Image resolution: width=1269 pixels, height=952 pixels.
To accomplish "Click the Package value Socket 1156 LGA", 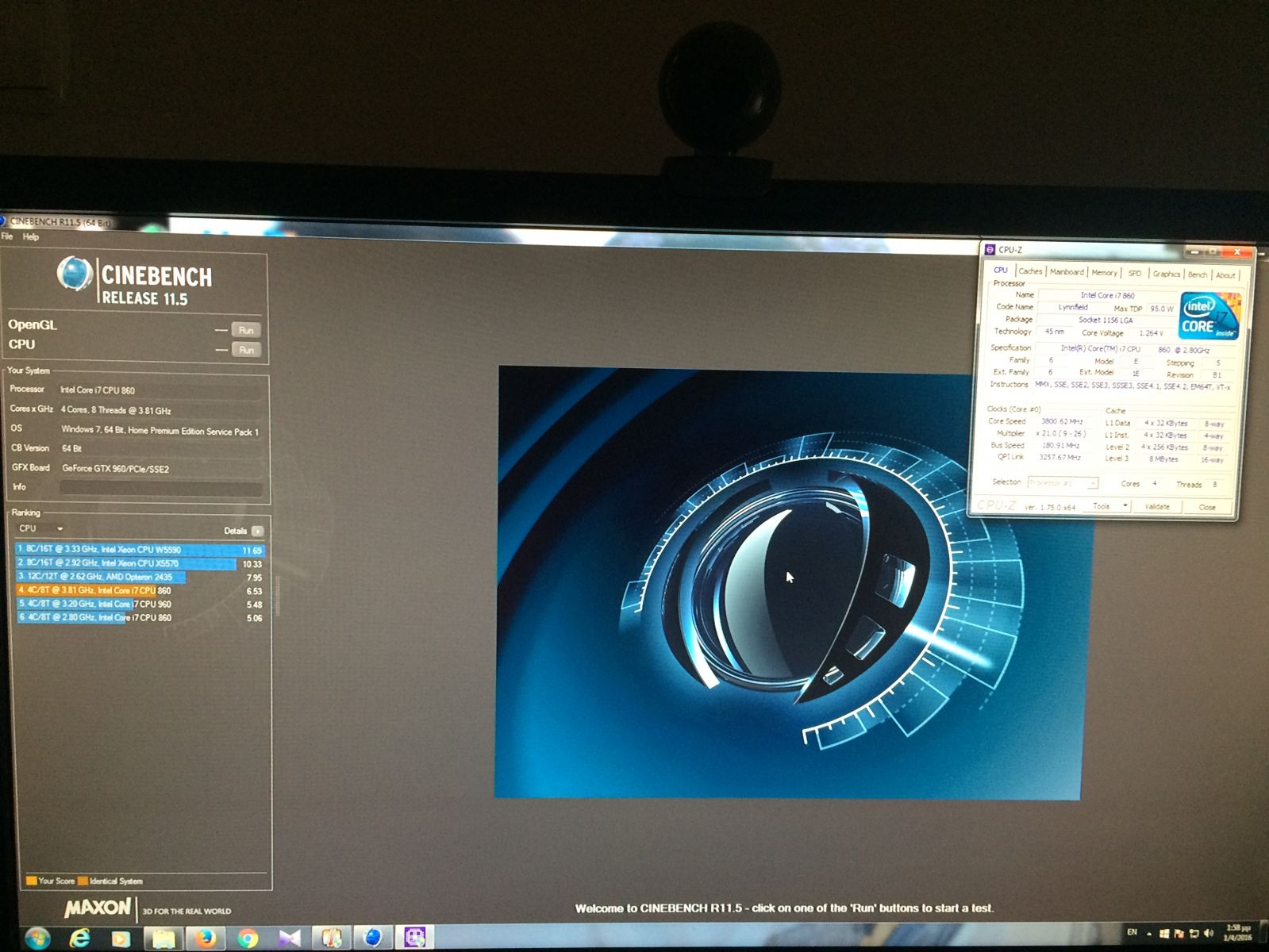I will pyautogui.click(x=1106, y=321).
